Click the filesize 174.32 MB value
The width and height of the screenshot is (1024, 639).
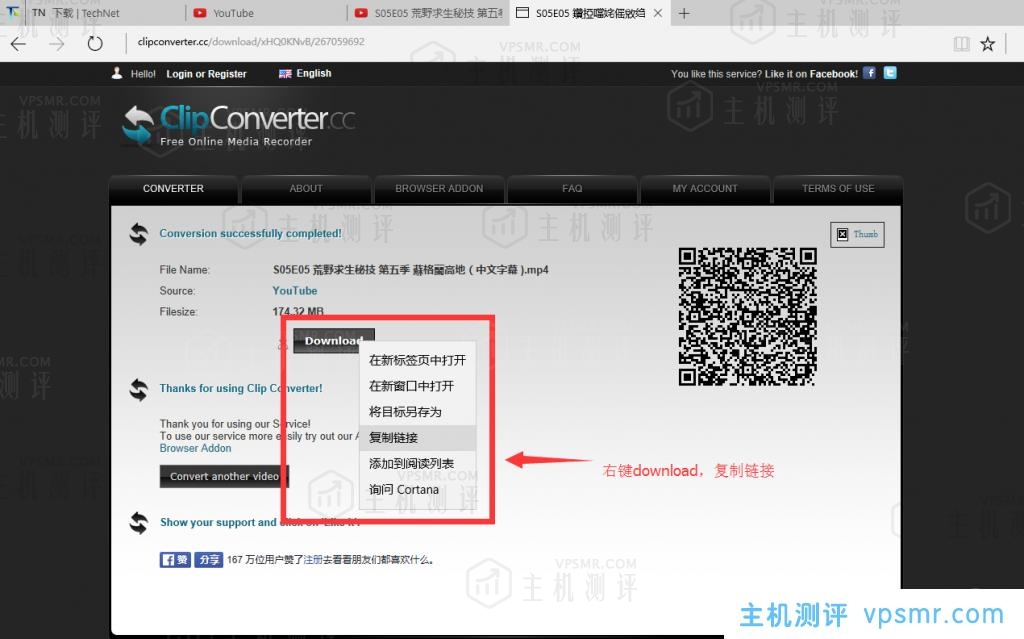coord(298,312)
